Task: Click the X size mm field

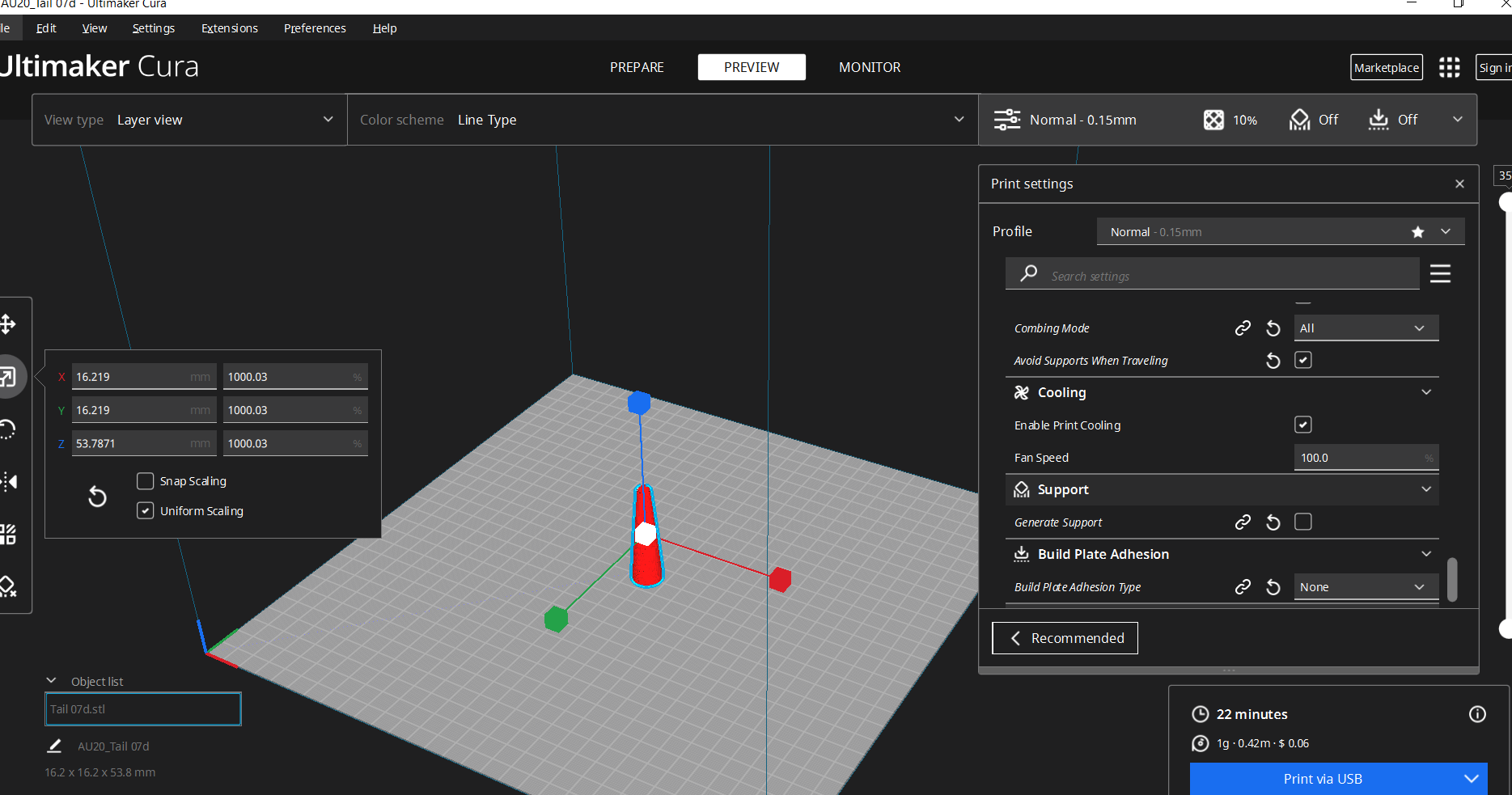Action: click(x=144, y=377)
